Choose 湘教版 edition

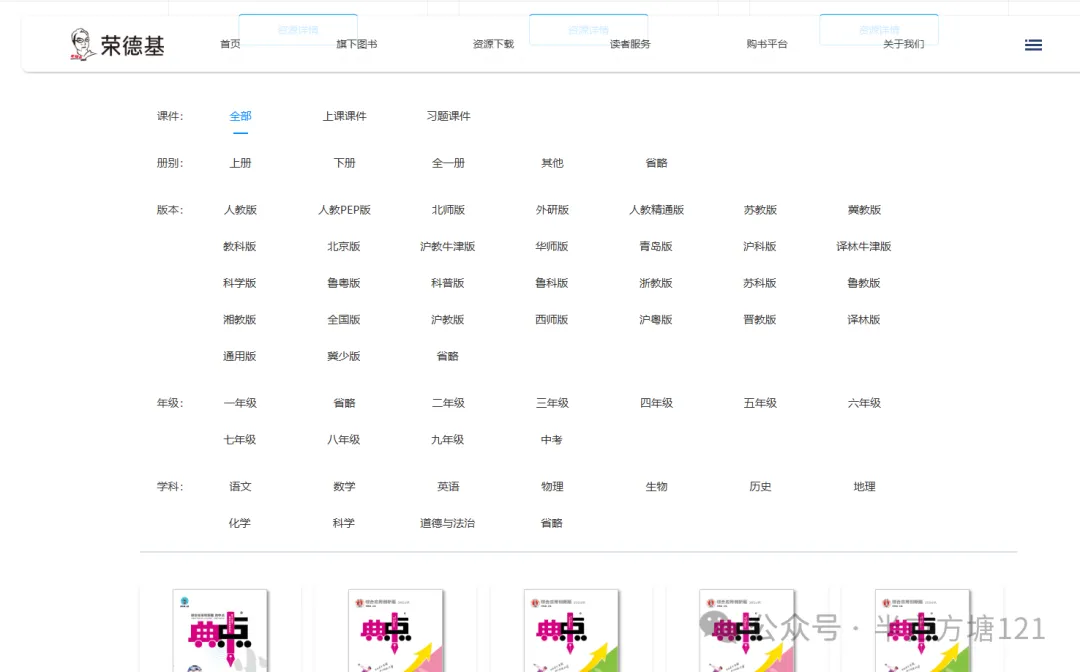pyautogui.click(x=240, y=319)
